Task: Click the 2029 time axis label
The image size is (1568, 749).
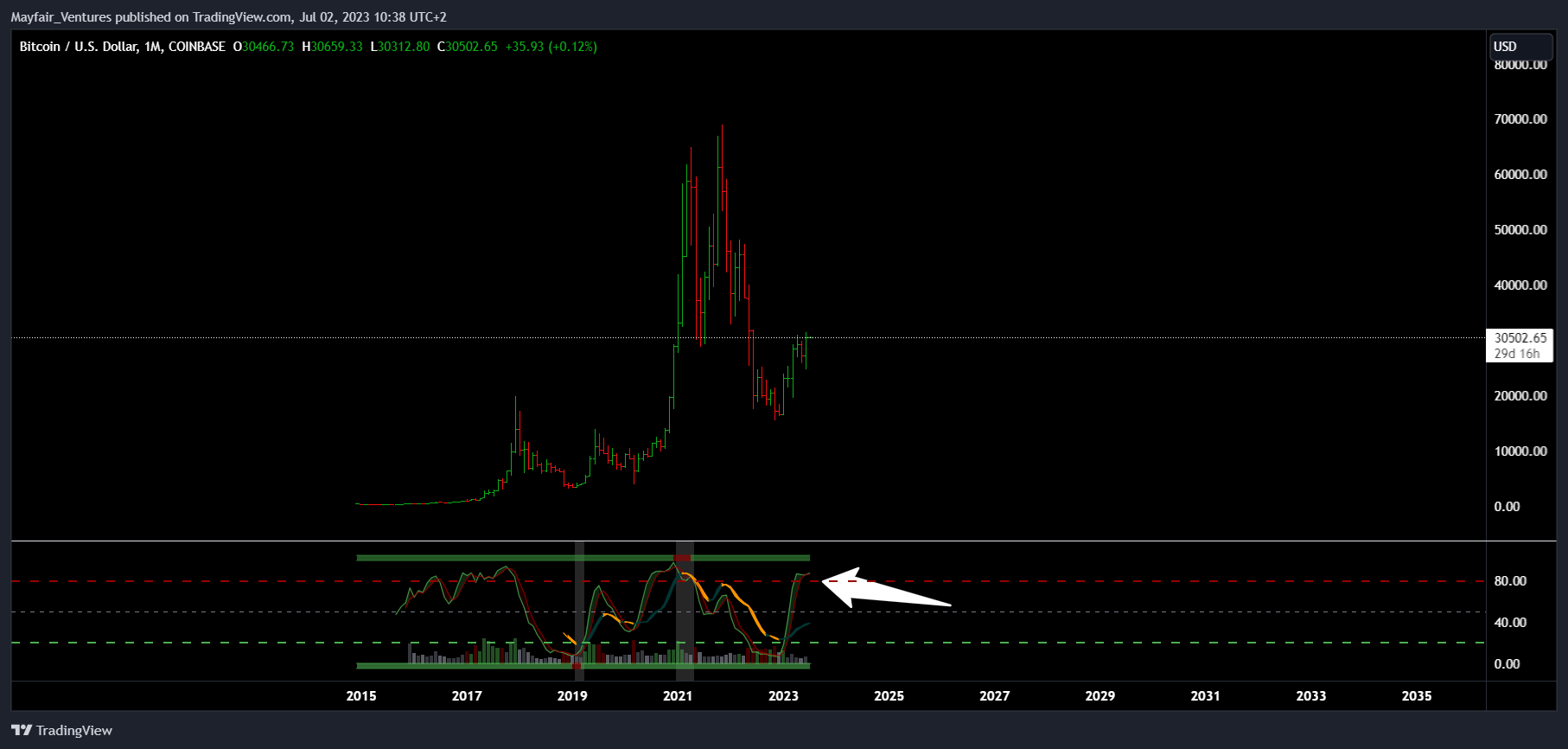Action: (x=1100, y=696)
